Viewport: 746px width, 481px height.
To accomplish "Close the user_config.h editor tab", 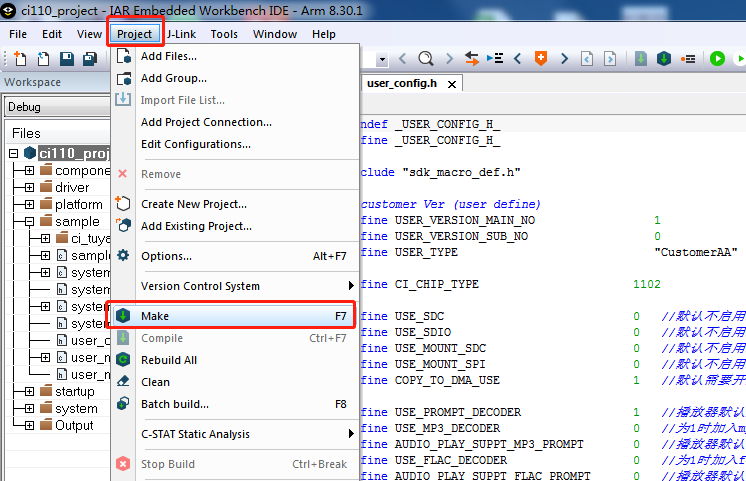I will point(452,84).
